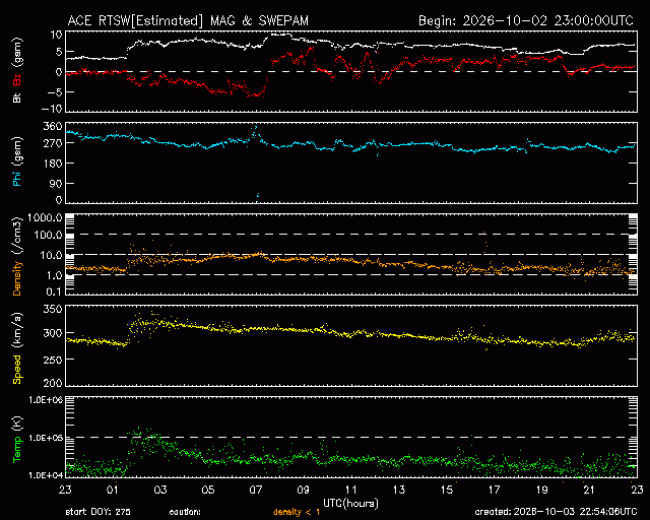The width and height of the screenshot is (650, 520).
Task: Click the '11' hour label on the time axis
Action: click(351, 490)
